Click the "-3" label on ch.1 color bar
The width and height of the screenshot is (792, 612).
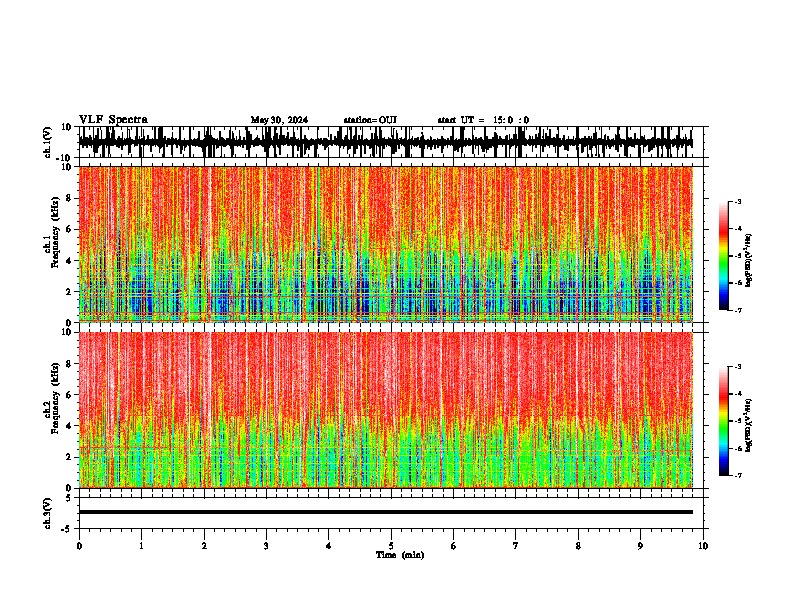tap(737, 201)
